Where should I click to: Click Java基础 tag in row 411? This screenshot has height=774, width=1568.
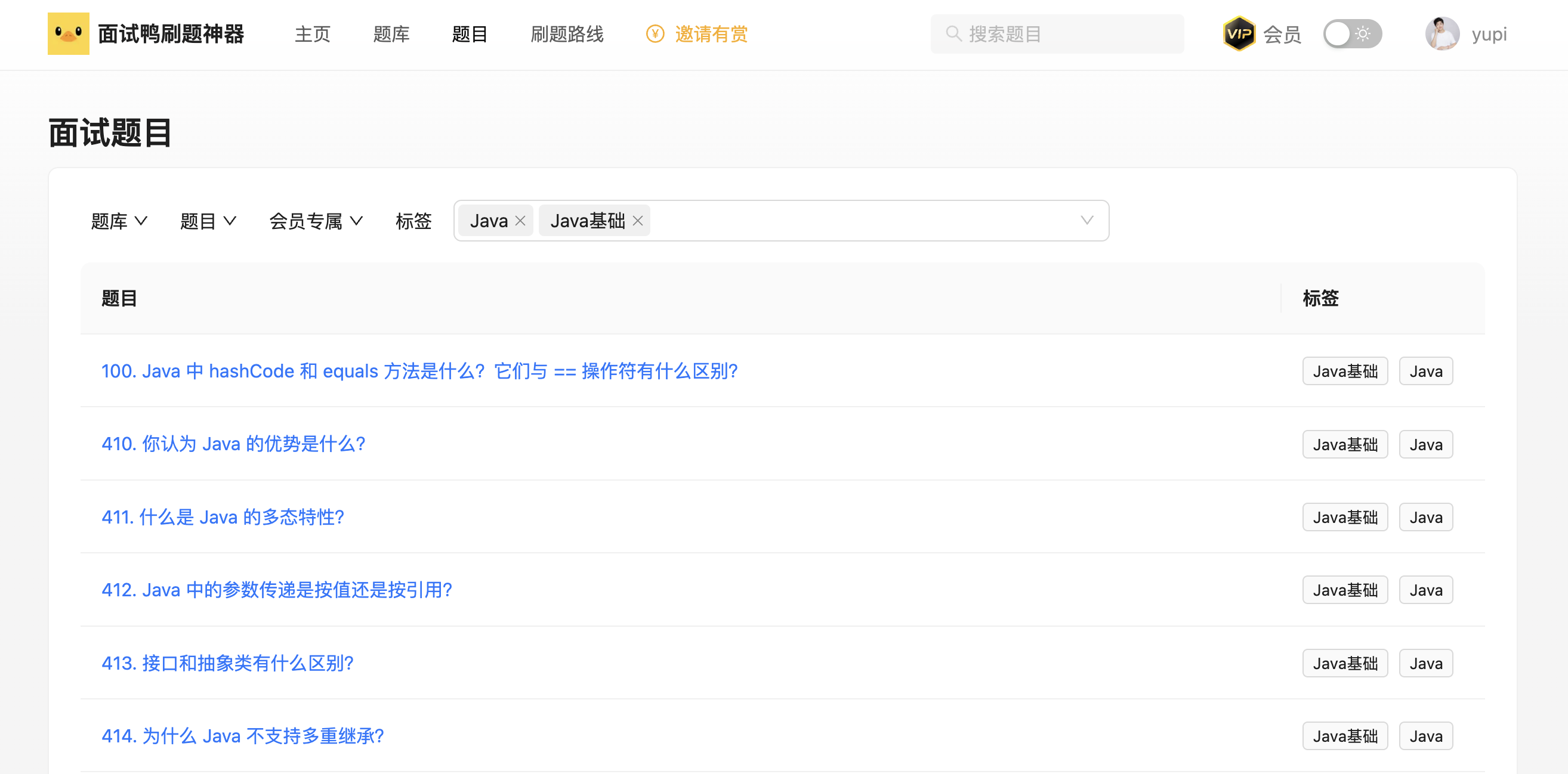click(x=1344, y=517)
